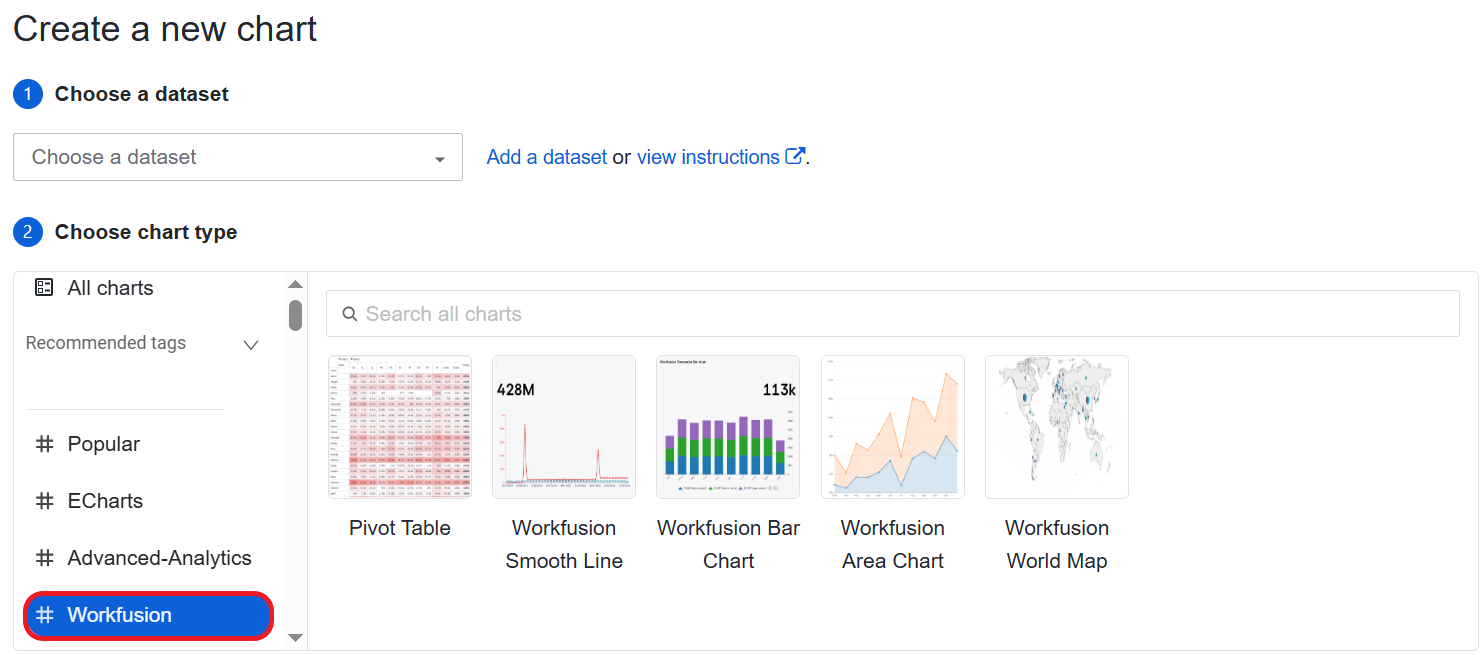1481x655 pixels.
Task: Choose the Workfusion Bar Chart thumbnail
Action: coord(728,427)
